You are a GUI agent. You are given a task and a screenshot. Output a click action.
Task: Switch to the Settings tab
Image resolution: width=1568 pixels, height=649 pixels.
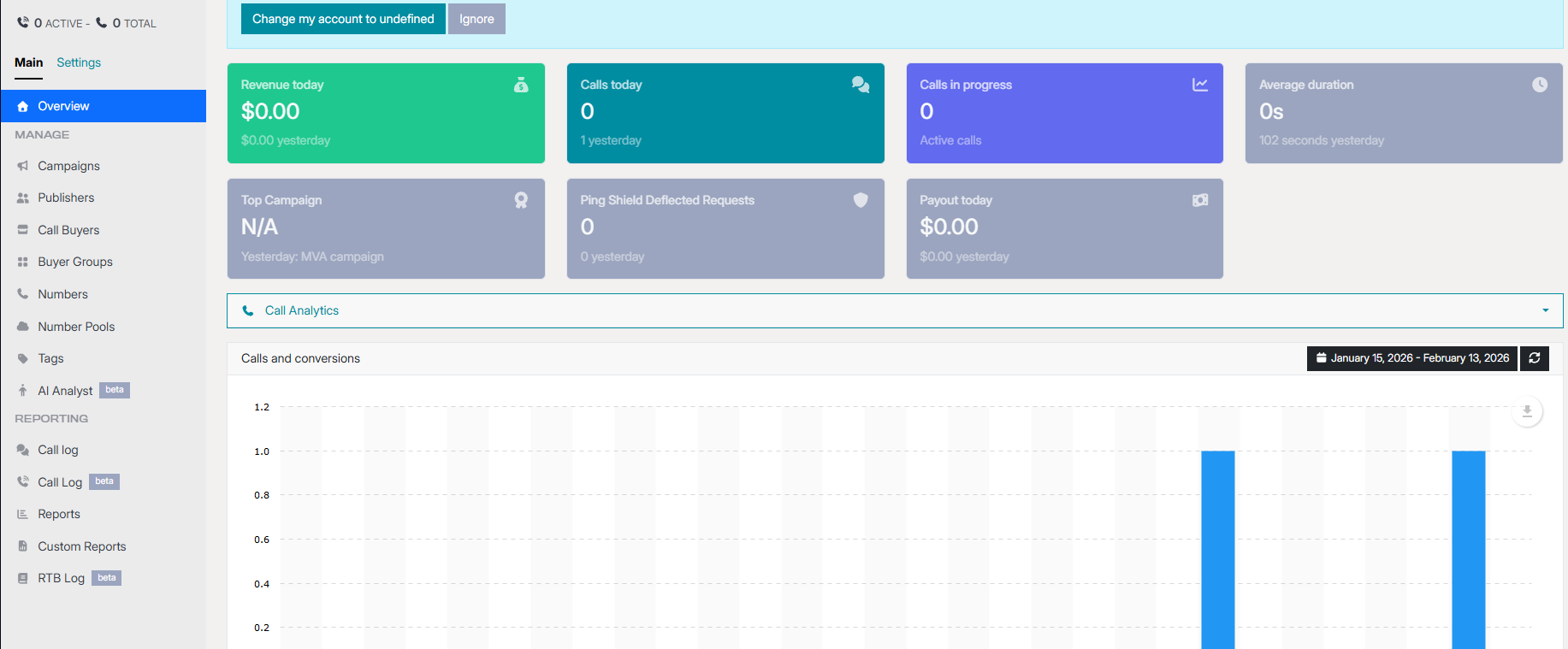coord(79,62)
